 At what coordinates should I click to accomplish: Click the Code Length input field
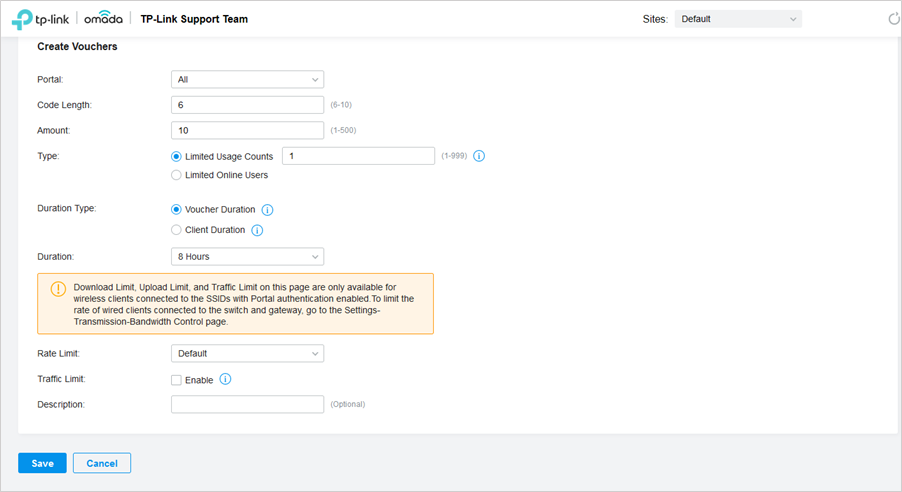point(247,105)
